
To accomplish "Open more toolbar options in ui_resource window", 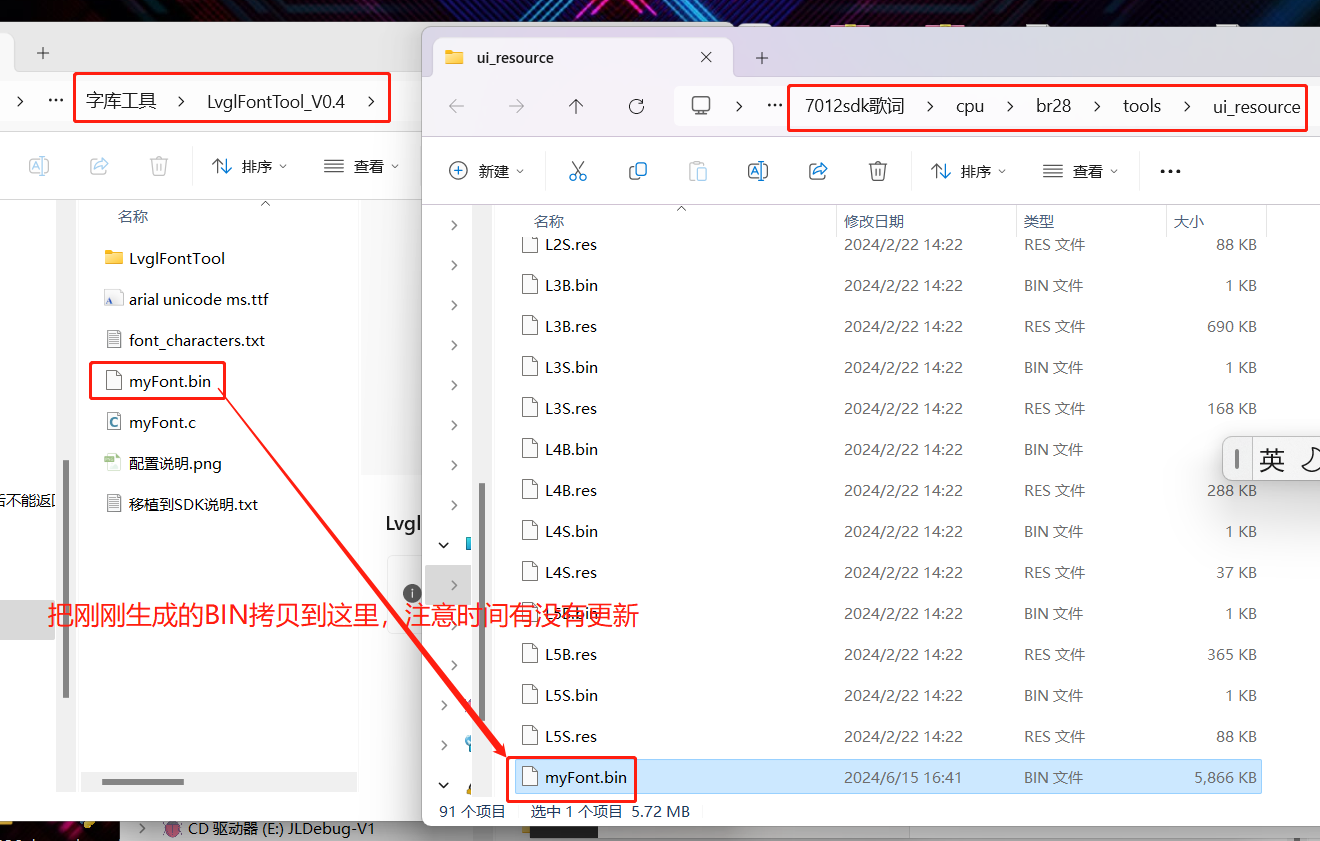I will pyautogui.click(x=1170, y=171).
